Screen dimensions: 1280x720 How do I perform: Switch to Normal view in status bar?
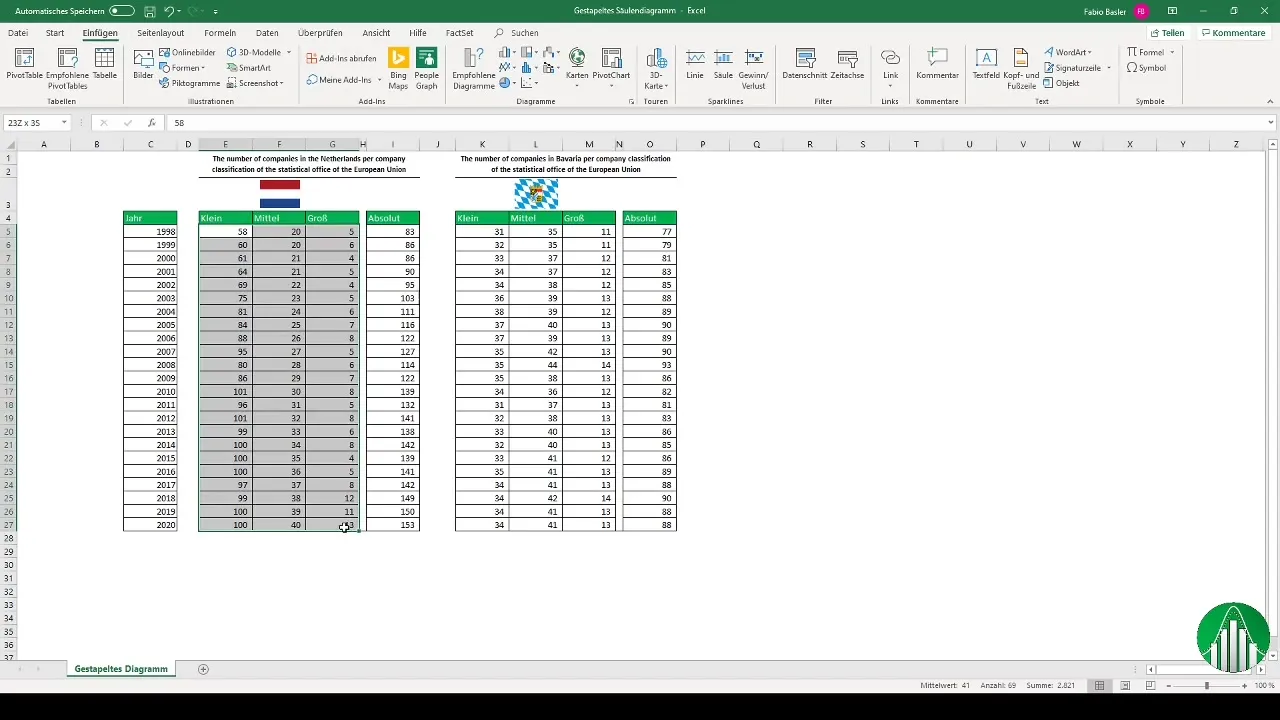tap(1099, 686)
